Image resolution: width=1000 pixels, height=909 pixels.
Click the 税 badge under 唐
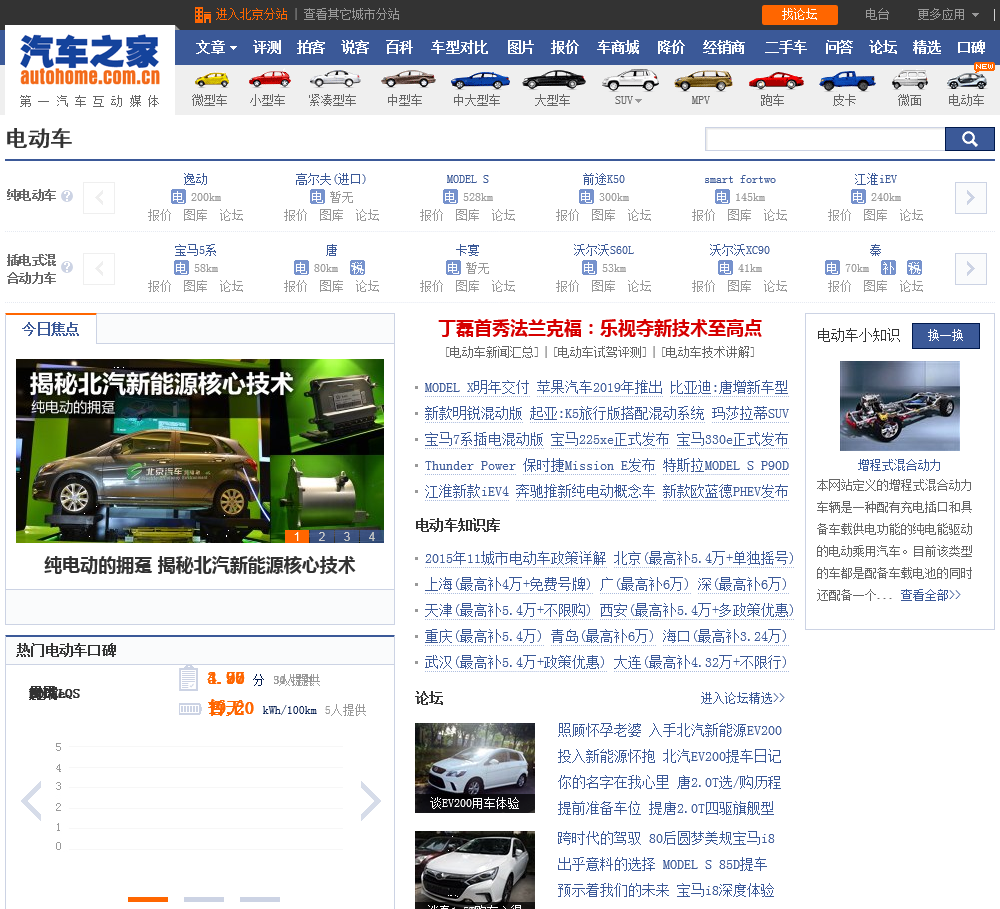[357, 268]
